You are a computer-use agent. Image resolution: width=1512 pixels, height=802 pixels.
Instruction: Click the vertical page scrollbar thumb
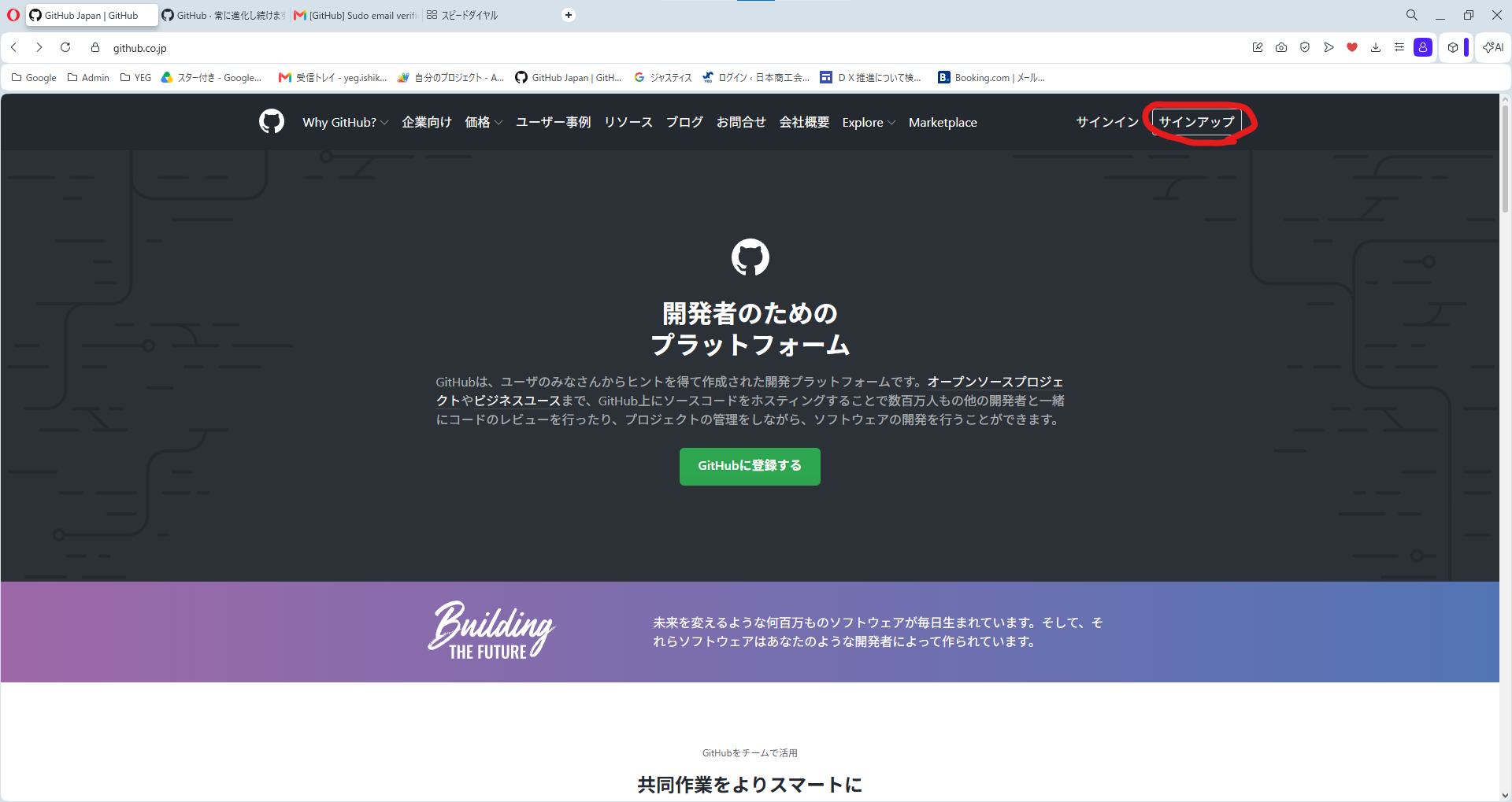click(1505, 157)
